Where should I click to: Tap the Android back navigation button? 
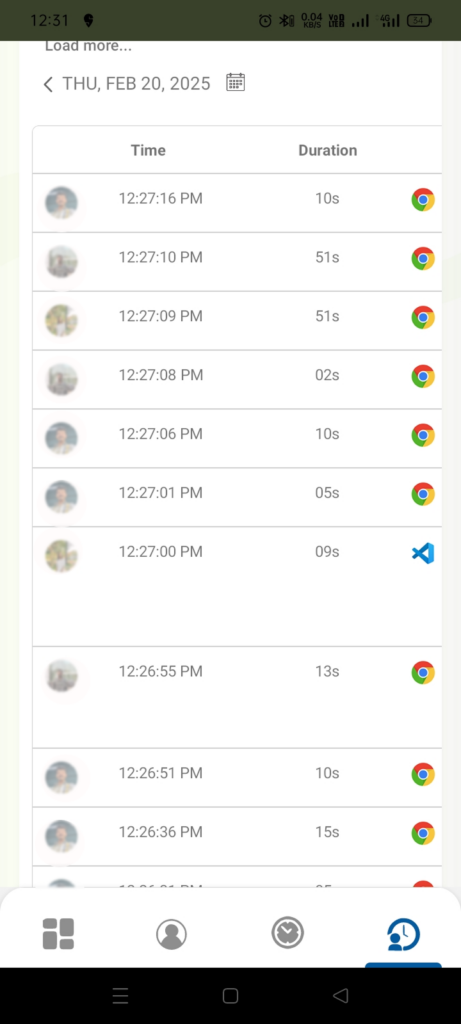(340, 995)
